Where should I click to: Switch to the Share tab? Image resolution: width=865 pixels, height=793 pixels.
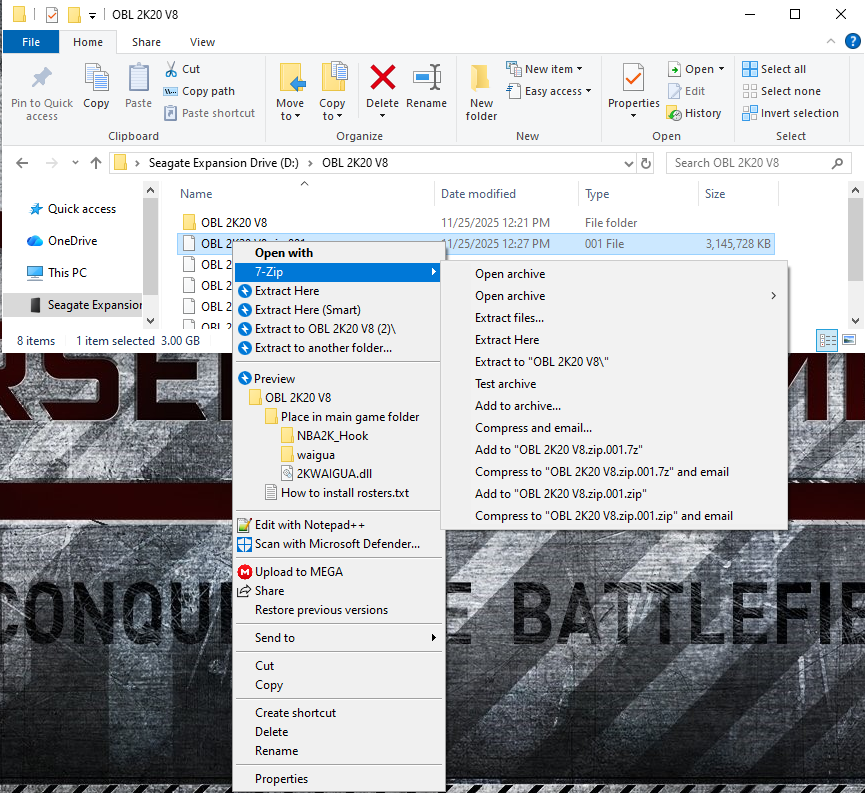tap(146, 42)
